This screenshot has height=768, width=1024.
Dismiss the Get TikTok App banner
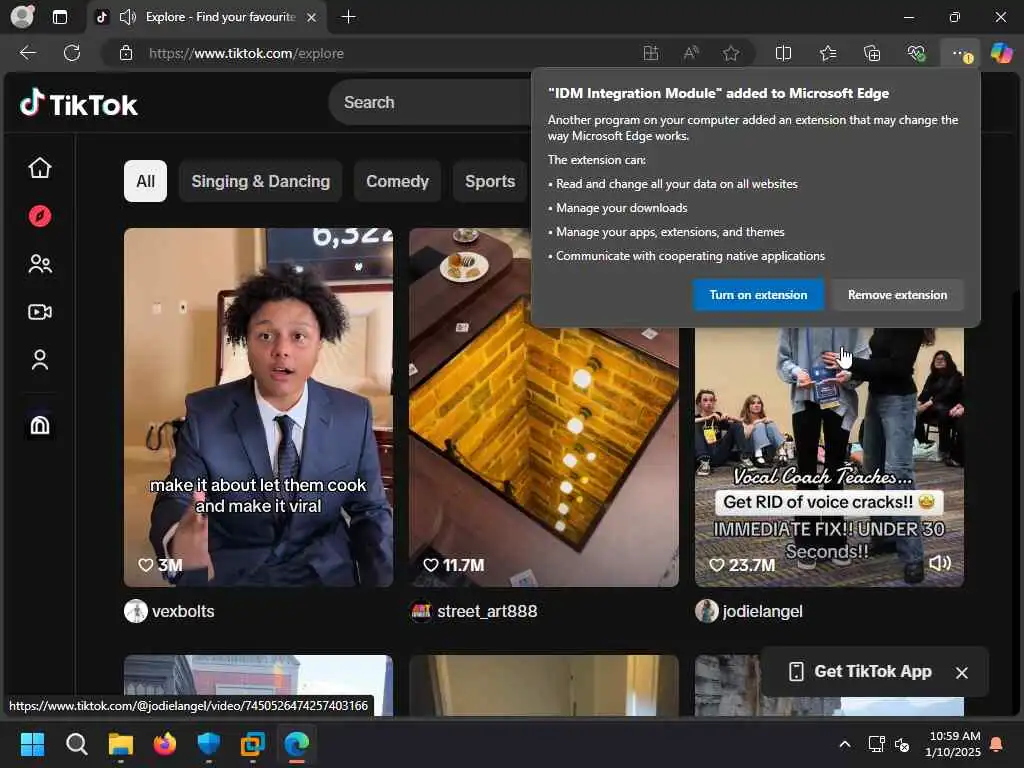coord(961,672)
